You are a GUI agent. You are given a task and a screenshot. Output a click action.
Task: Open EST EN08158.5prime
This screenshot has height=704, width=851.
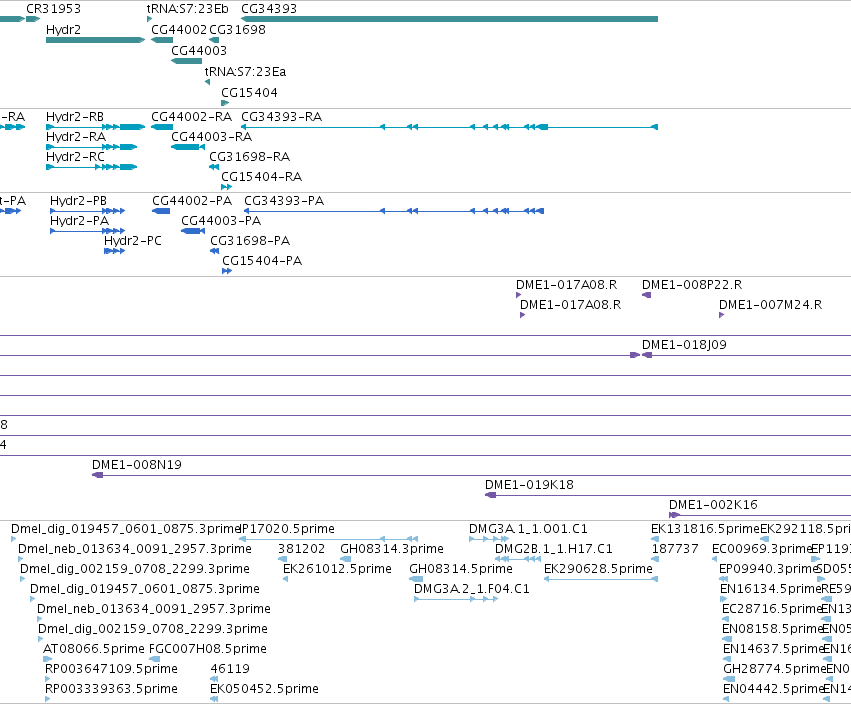[x=727, y=639]
